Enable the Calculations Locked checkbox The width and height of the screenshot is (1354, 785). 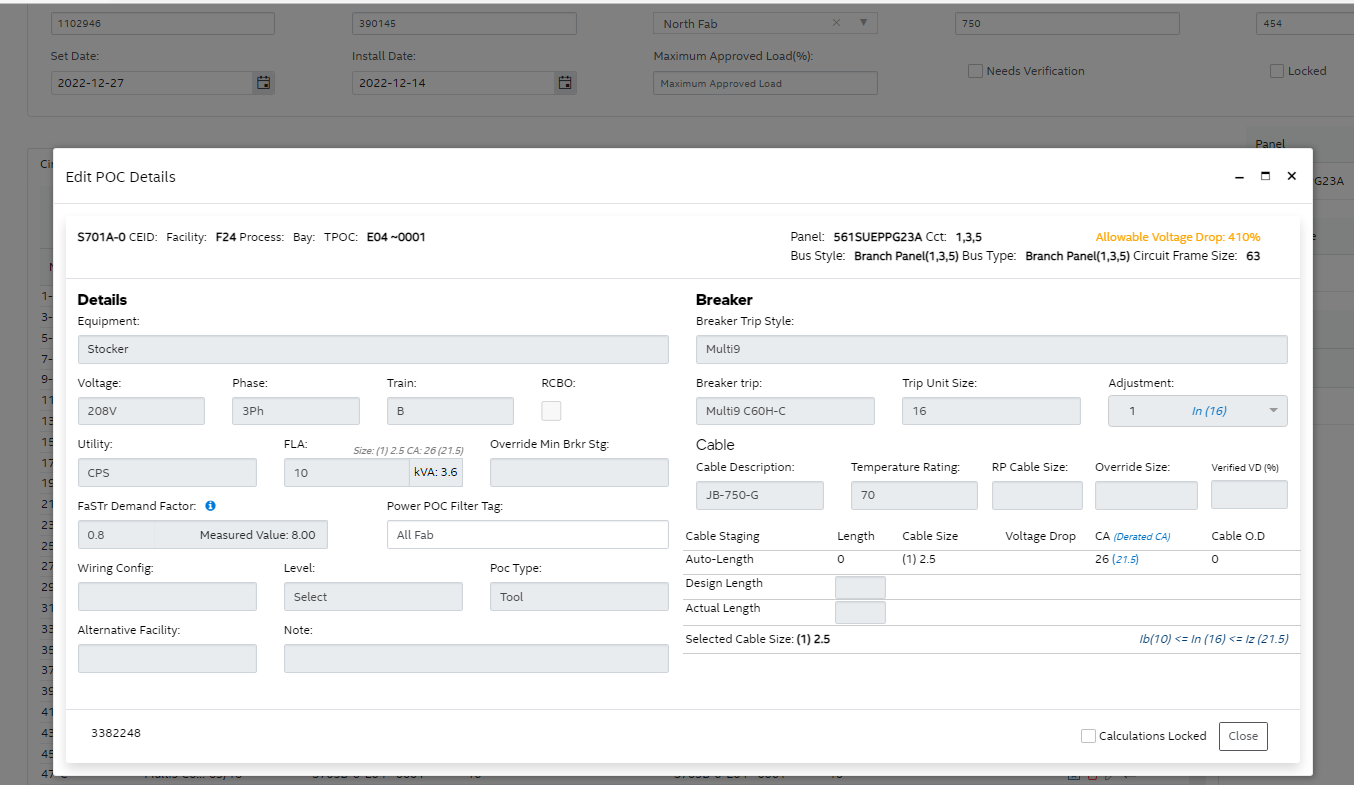point(1088,736)
